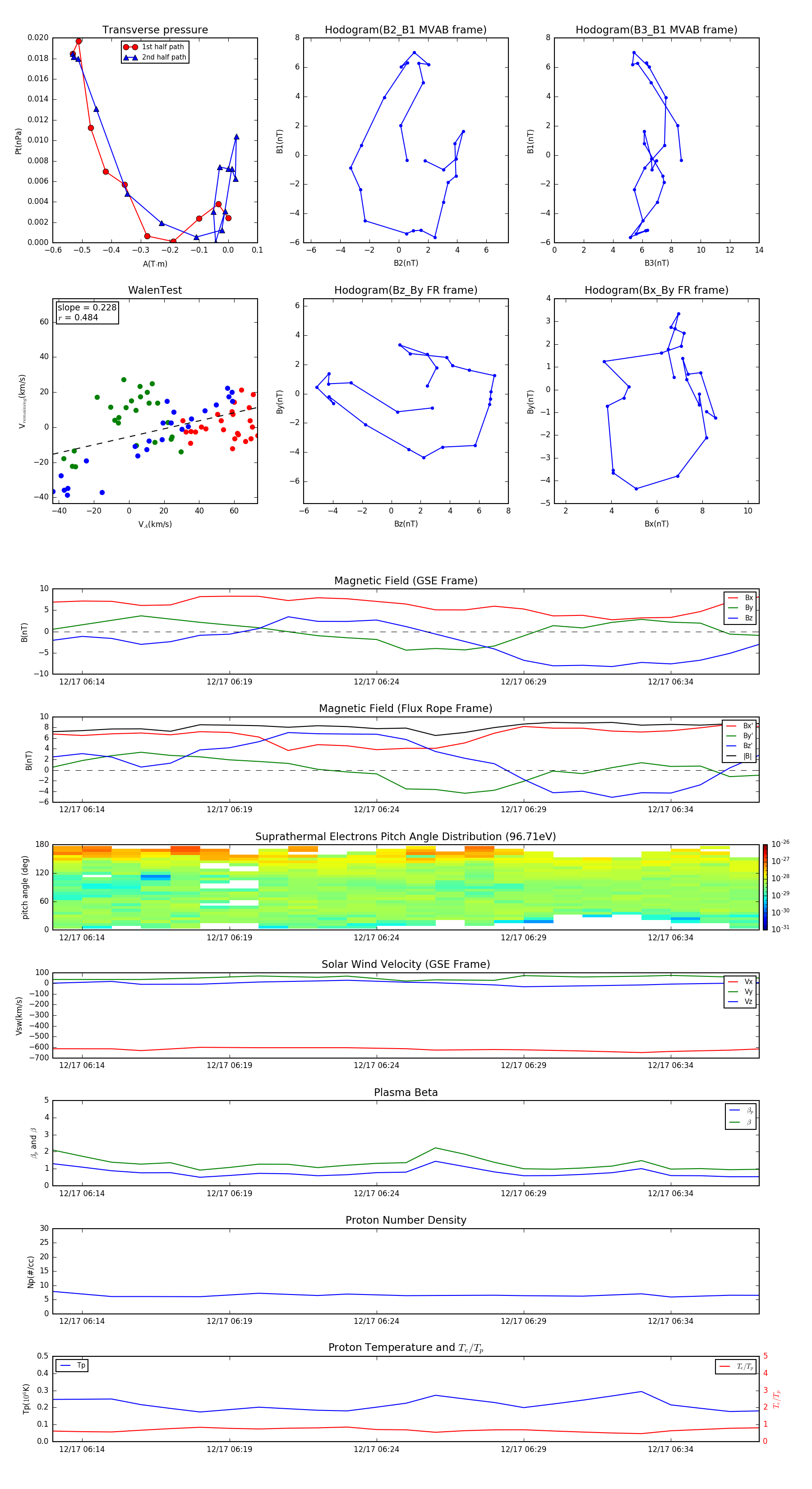
Task: Click the βp legend entry in Plasma Beta
Action: click(741, 1110)
